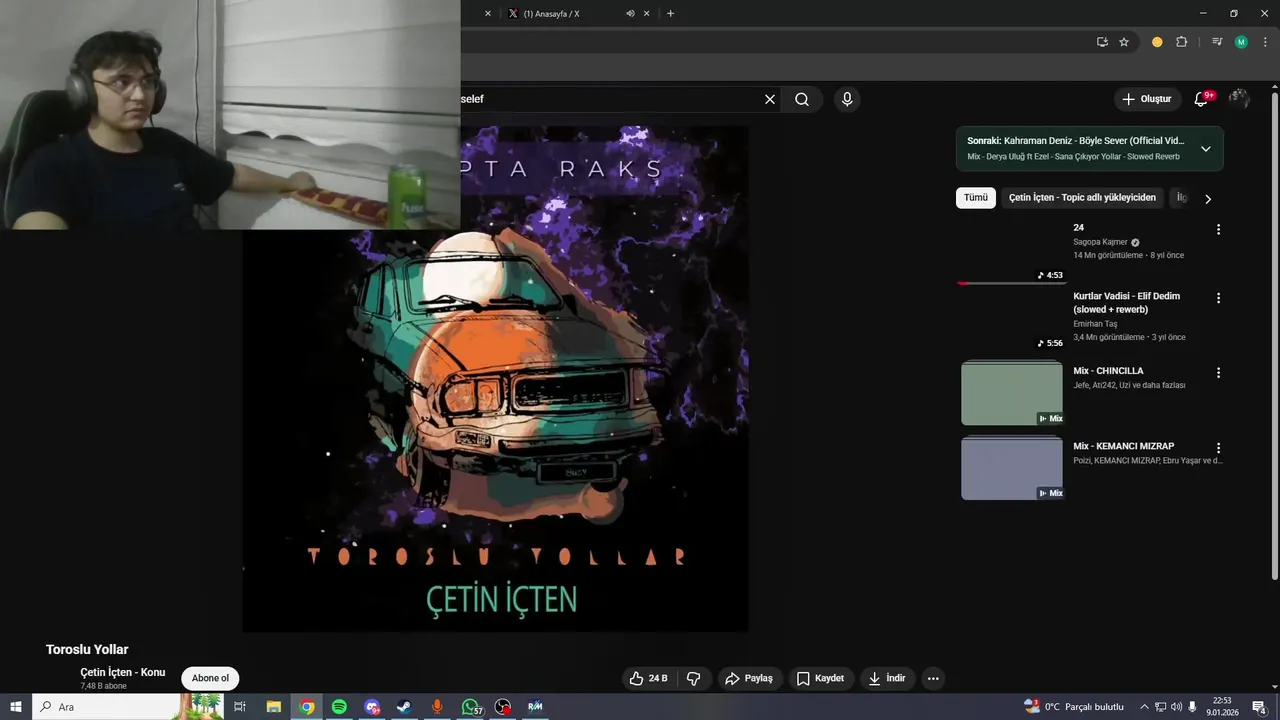Open YouTube notifications bell
1280x720 pixels.
[x=1202, y=99]
